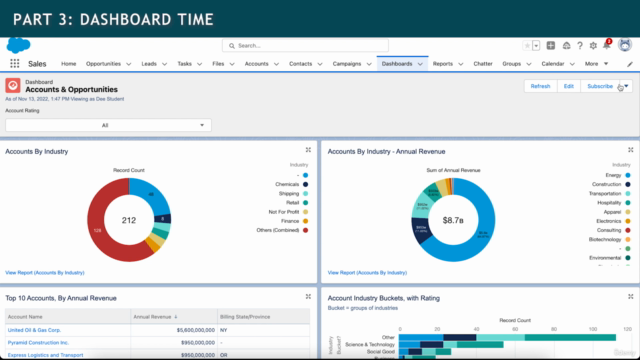This screenshot has height=360, width=640.
Task: Click the favorites star icon
Action: pos(527,46)
